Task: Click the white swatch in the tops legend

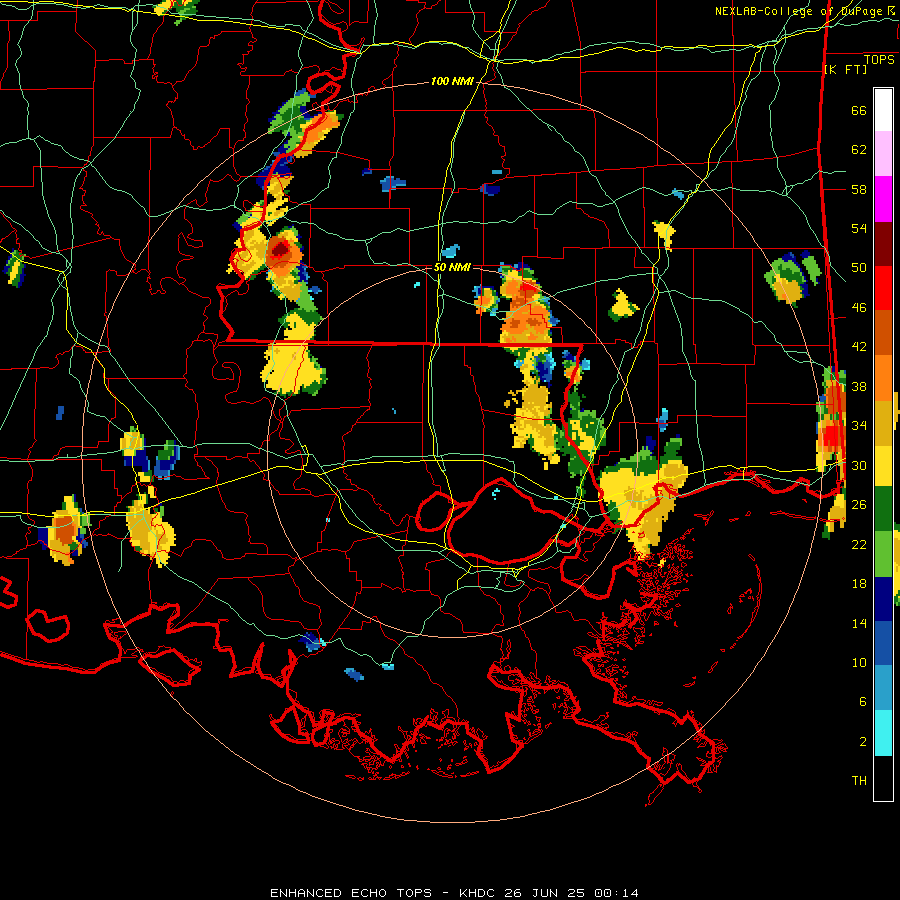Action: click(x=883, y=110)
